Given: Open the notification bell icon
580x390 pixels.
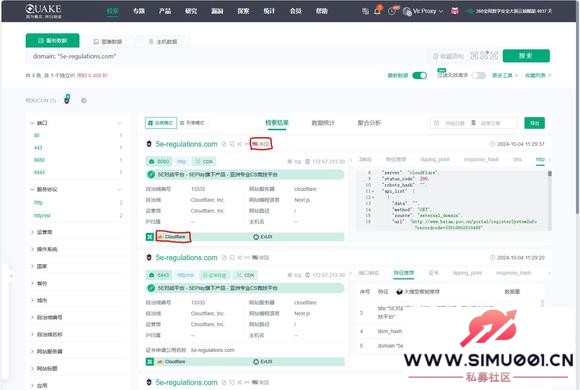Looking at the screenshot, I should coord(377,11).
